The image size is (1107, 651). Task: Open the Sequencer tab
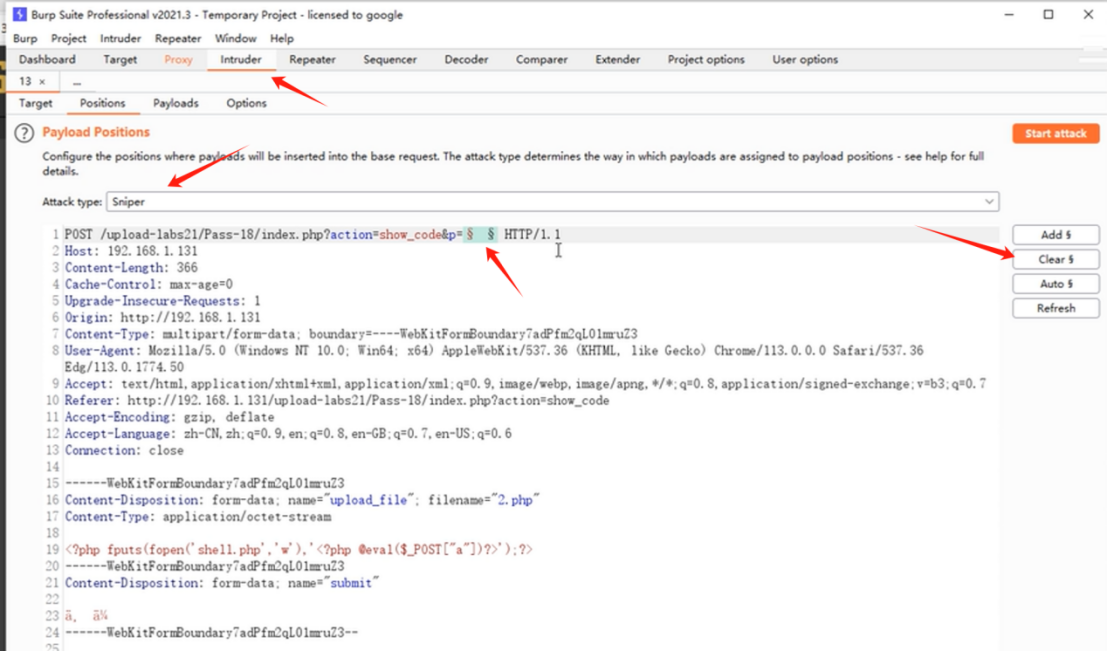click(390, 59)
